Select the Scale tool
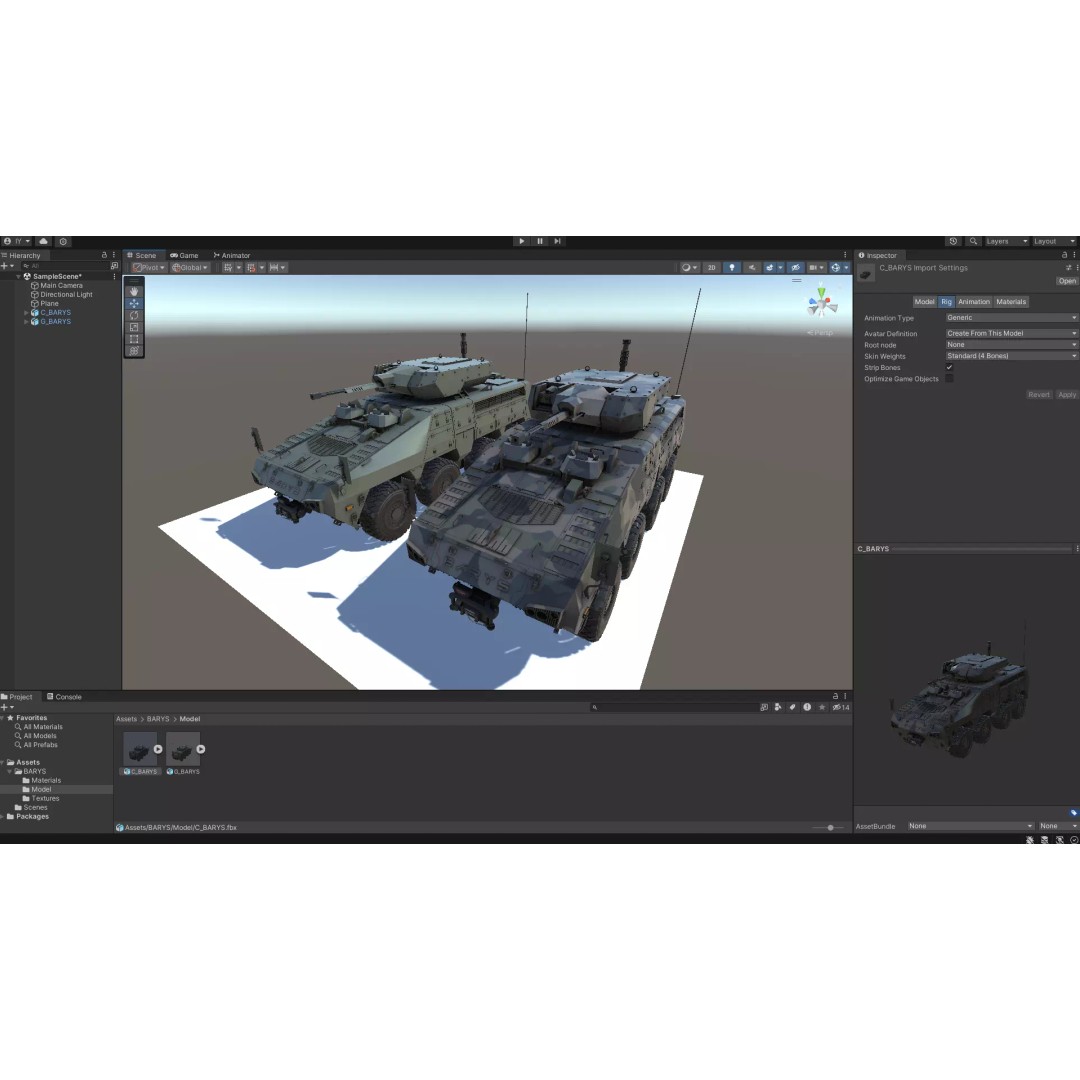 click(134, 327)
